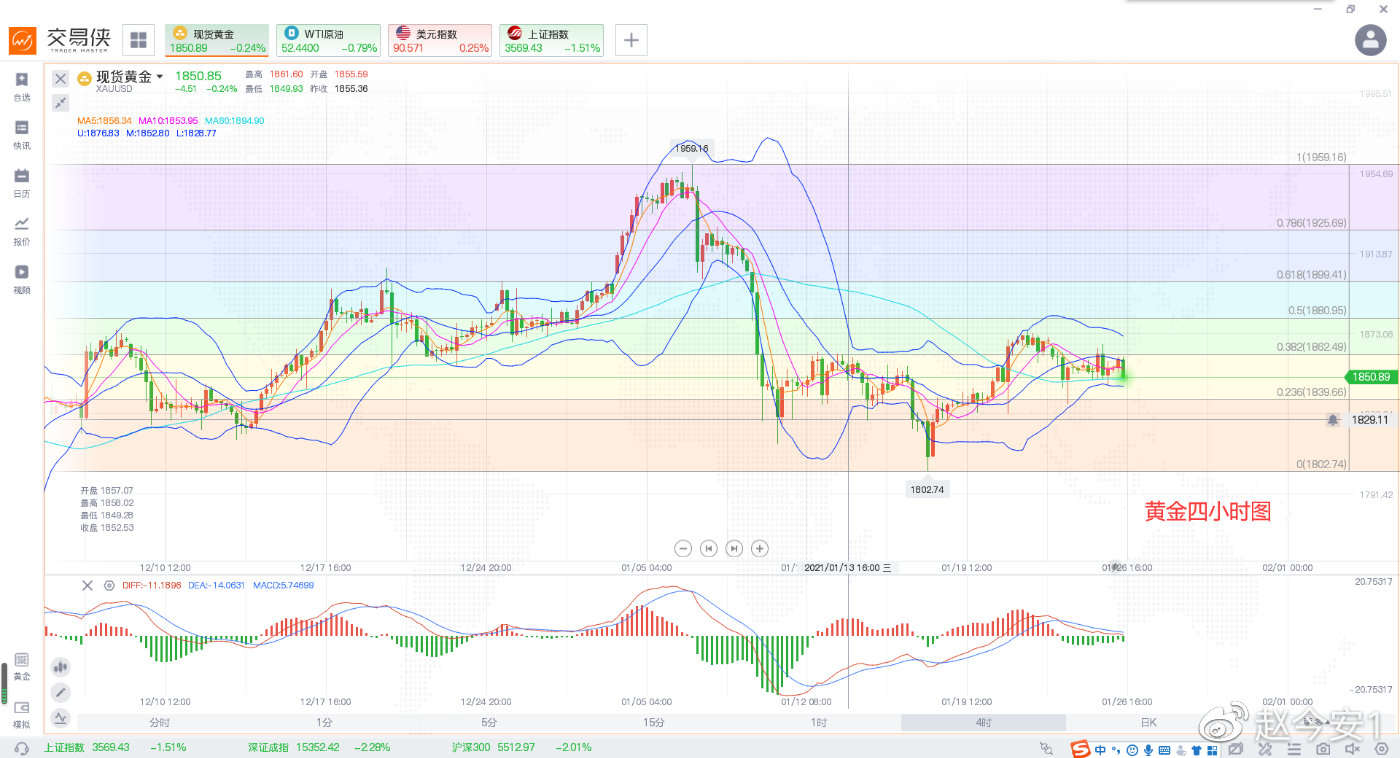This screenshot has height=758, width=1400.
Task: Open the Sogou input method S icon
Action: 1081,748
